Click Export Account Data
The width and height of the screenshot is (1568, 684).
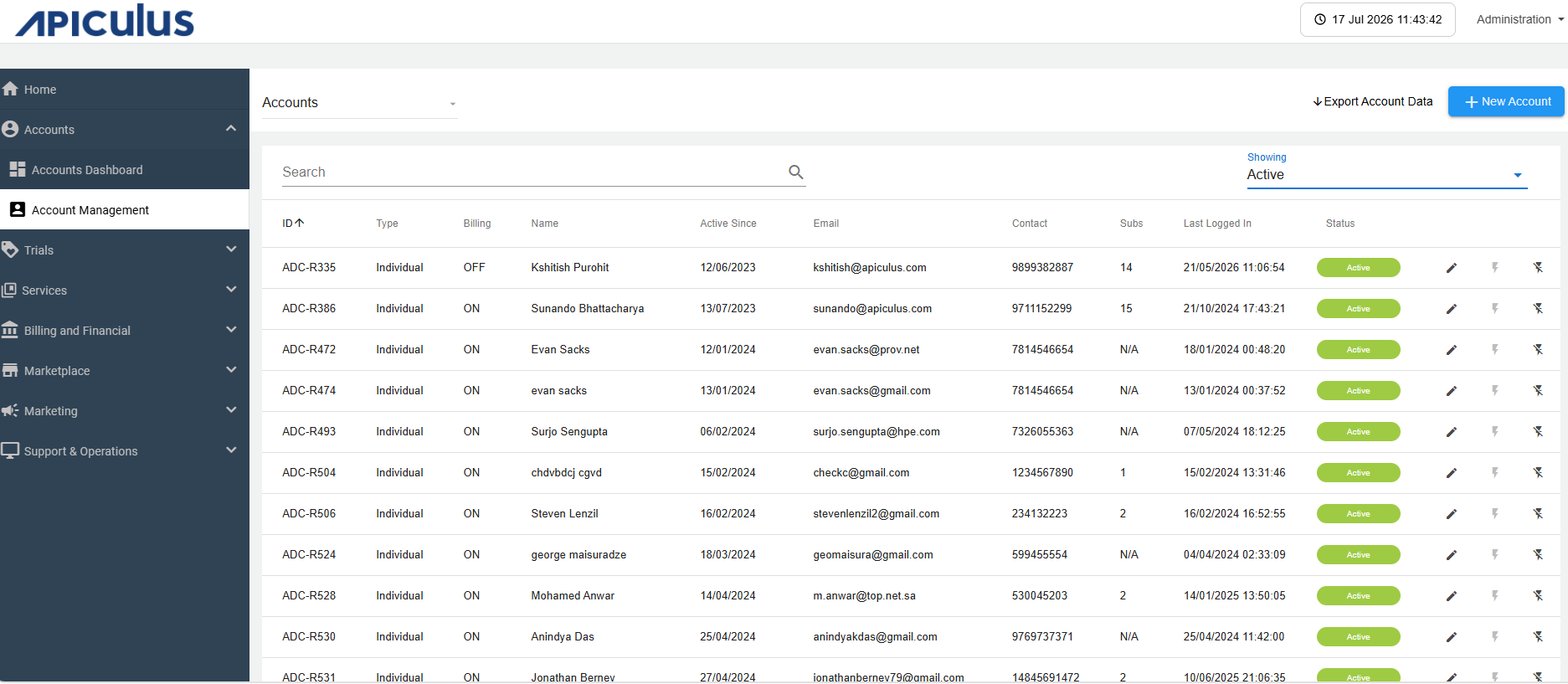1373,101
